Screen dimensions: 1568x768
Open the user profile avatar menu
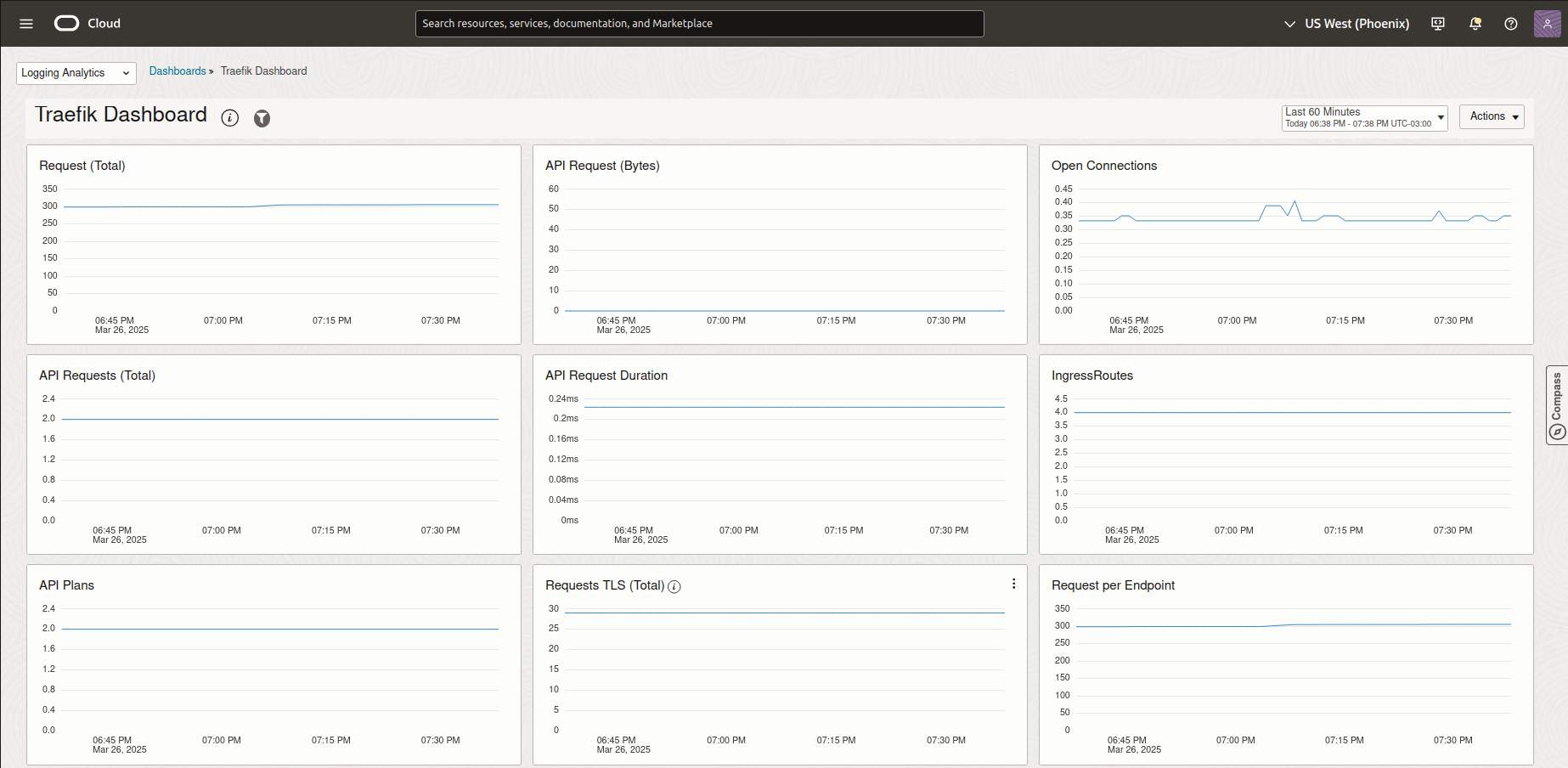tap(1547, 24)
